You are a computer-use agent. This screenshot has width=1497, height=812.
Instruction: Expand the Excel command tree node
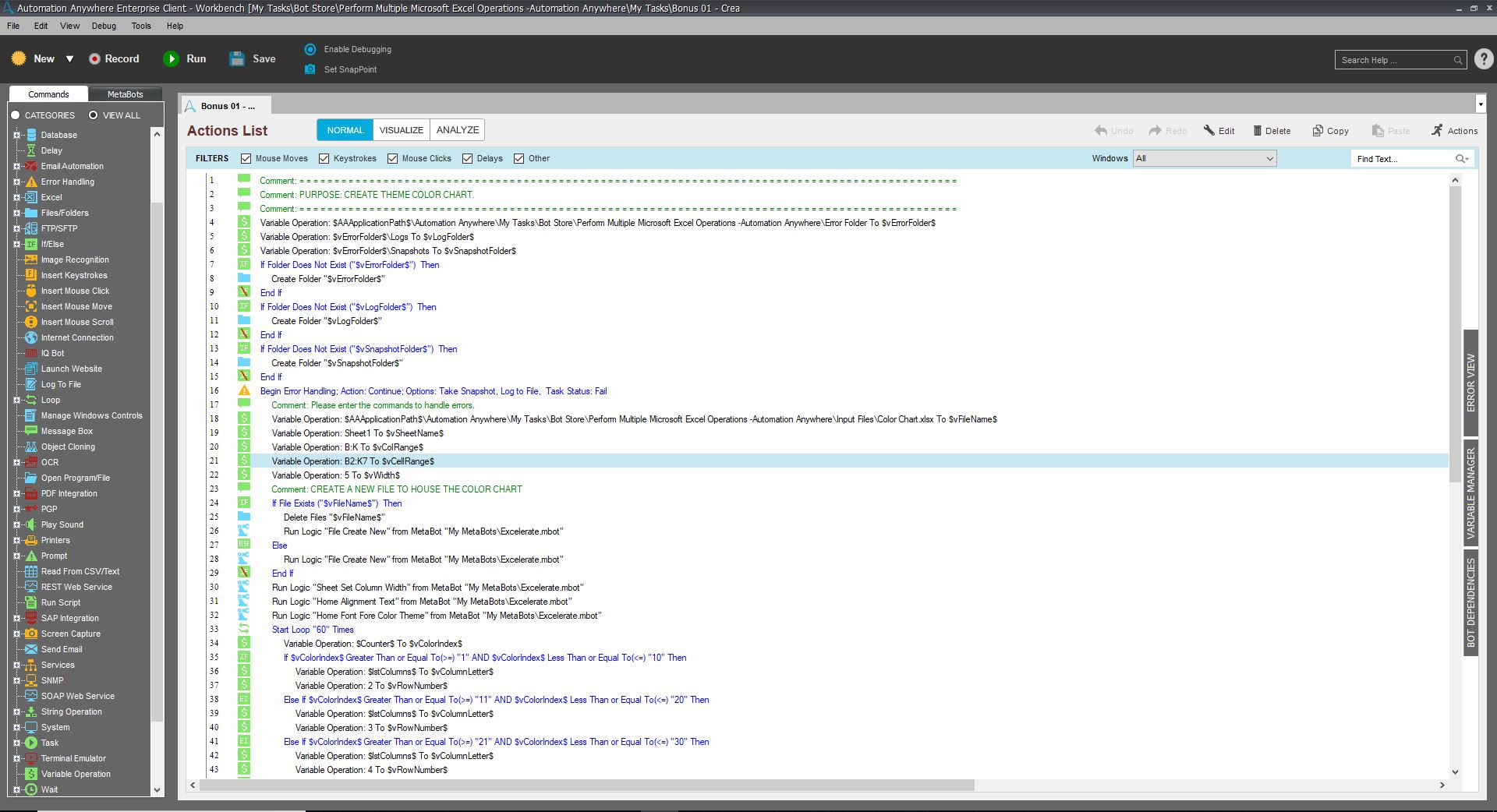point(16,197)
